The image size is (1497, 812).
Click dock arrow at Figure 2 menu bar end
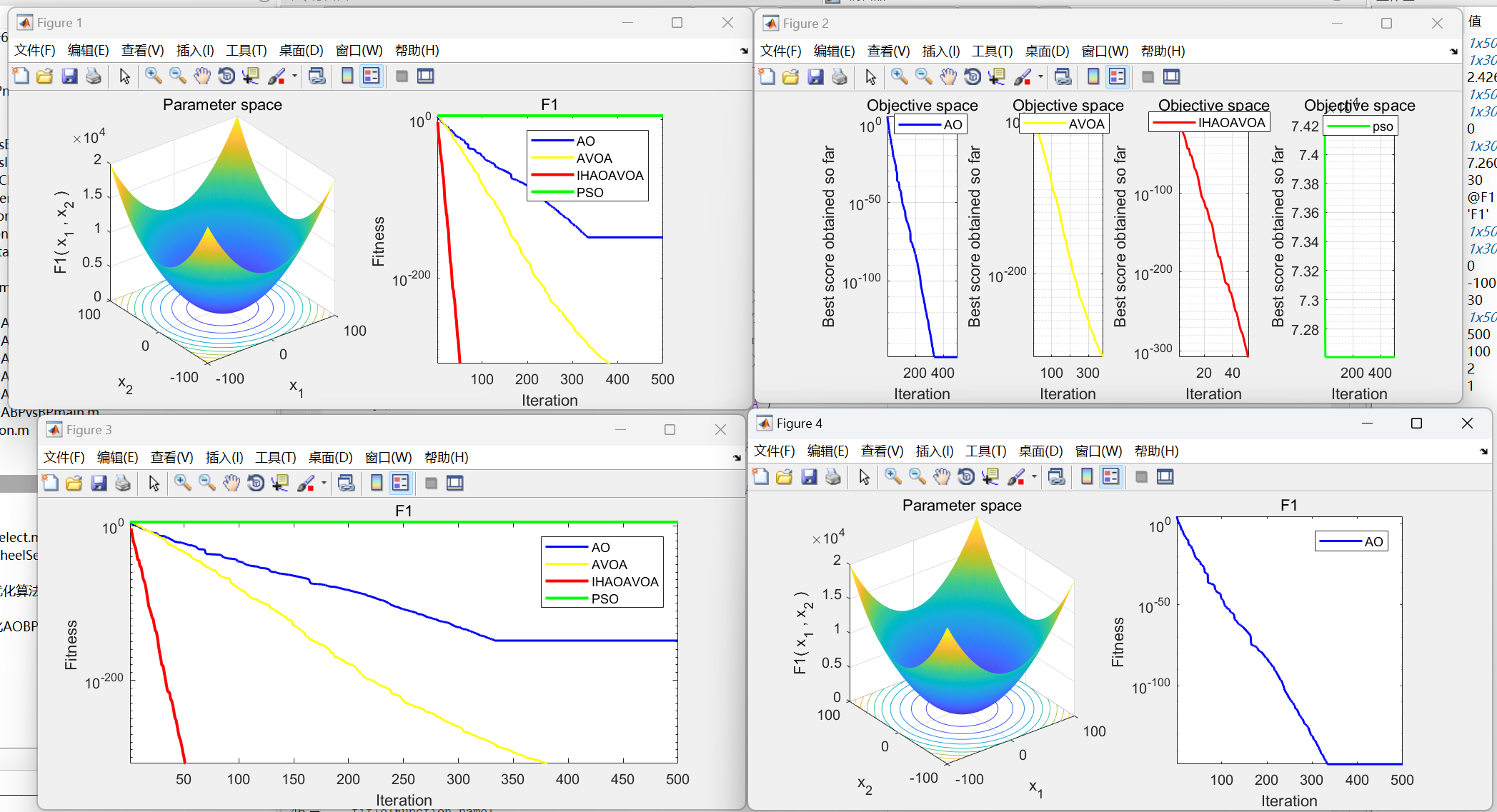(x=1453, y=51)
